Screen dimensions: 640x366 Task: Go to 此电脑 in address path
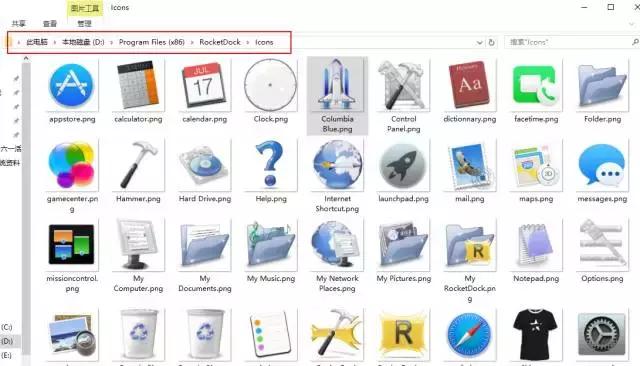pyautogui.click(x=37, y=42)
